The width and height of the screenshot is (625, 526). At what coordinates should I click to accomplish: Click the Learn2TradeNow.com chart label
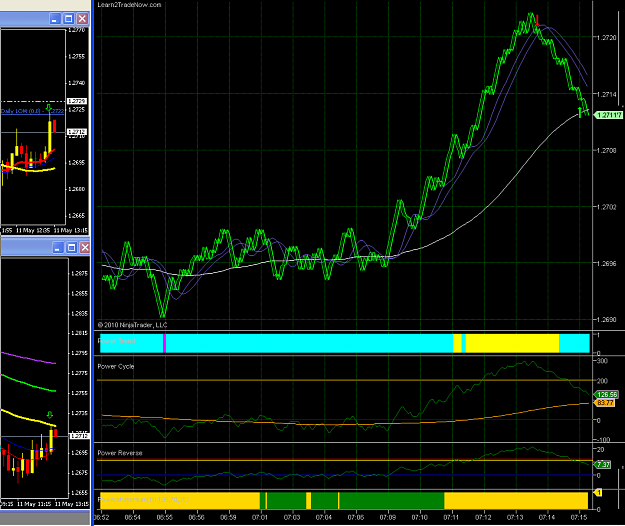click(x=129, y=5)
